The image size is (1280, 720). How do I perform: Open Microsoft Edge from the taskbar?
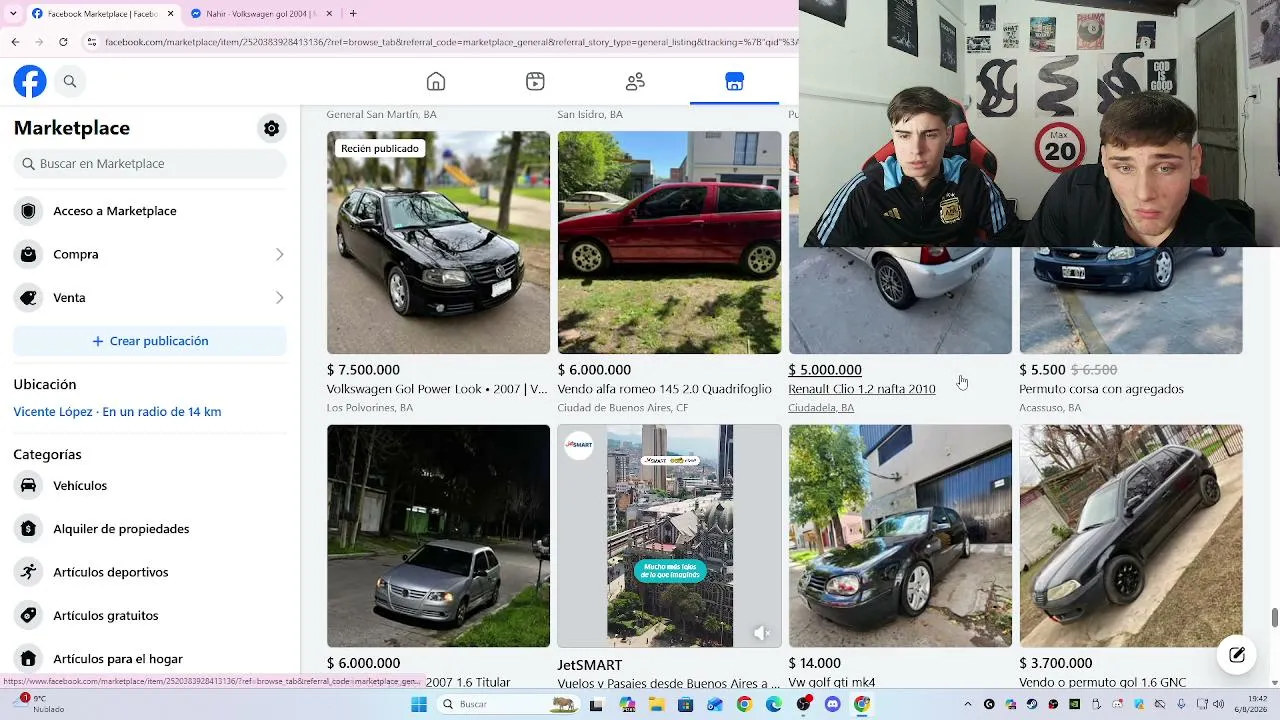pyautogui.click(x=774, y=705)
